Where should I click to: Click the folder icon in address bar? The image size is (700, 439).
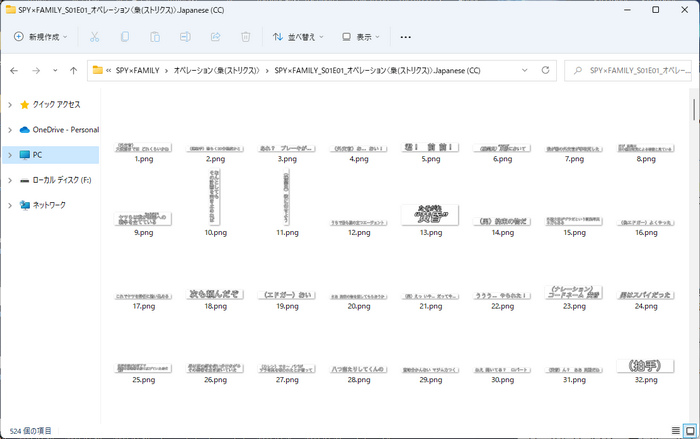[x=97, y=70]
